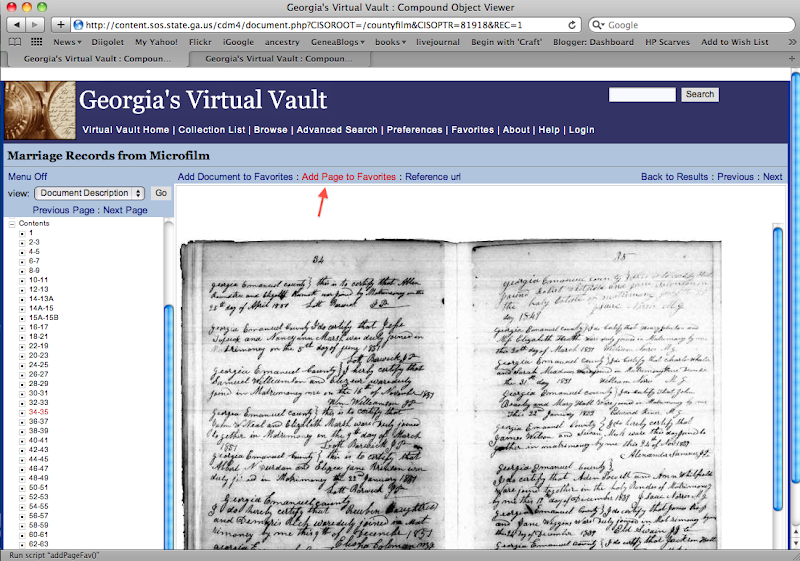Screen dimensions: 800x561
Task: Click the Georgia's Virtual Vault logo image
Action: [x=40, y=110]
